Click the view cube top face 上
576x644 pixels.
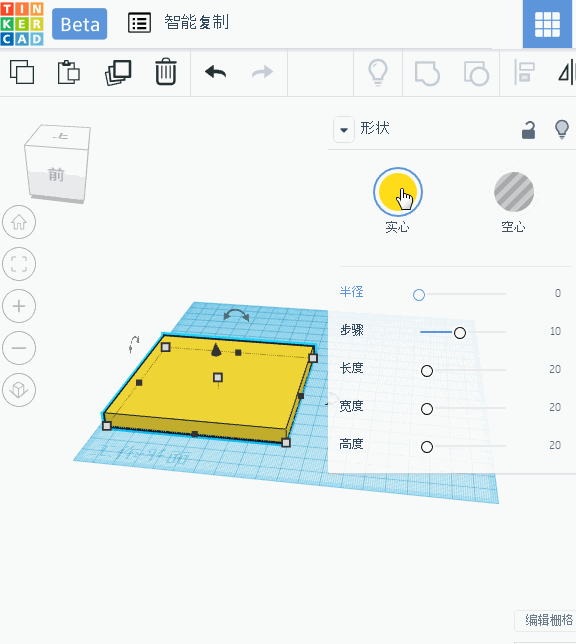60,136
